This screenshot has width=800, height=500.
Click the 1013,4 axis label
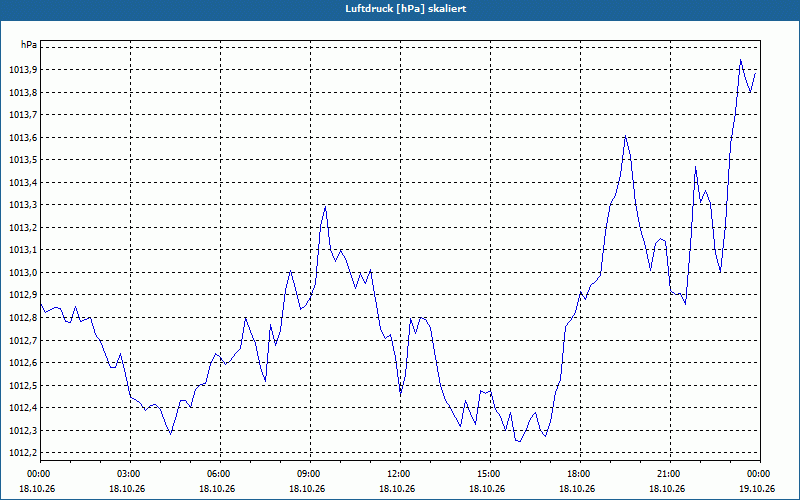point(23,182)
